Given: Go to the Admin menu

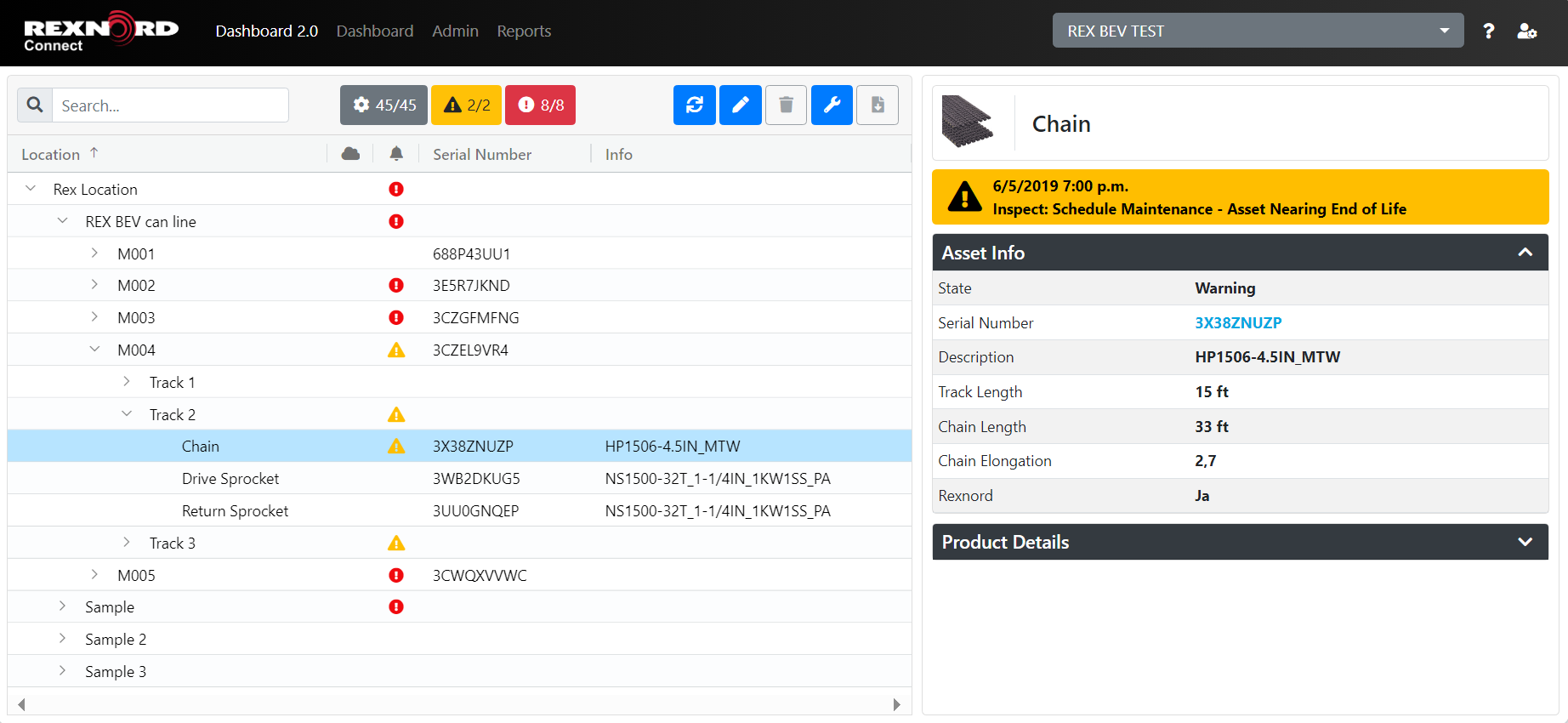Looking at the screenshot, I should pos(455,31).
